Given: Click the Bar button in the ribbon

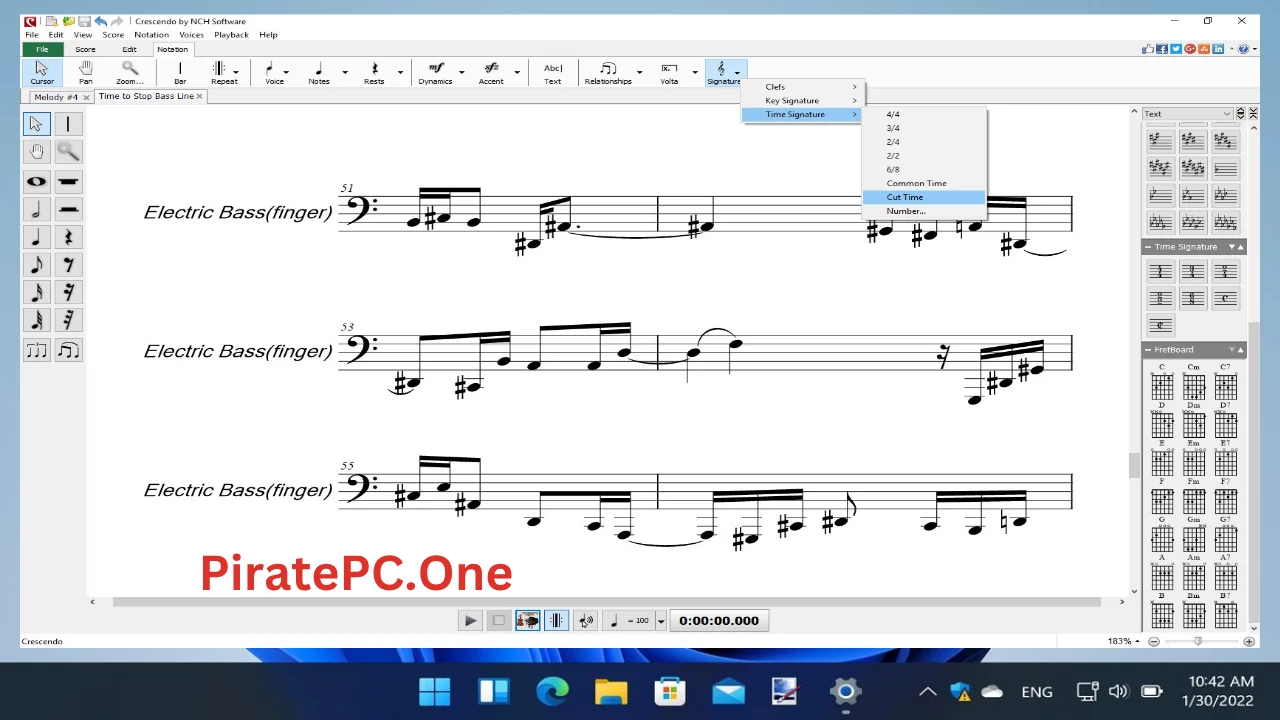Looking at the screenshot, I should 180,72.
